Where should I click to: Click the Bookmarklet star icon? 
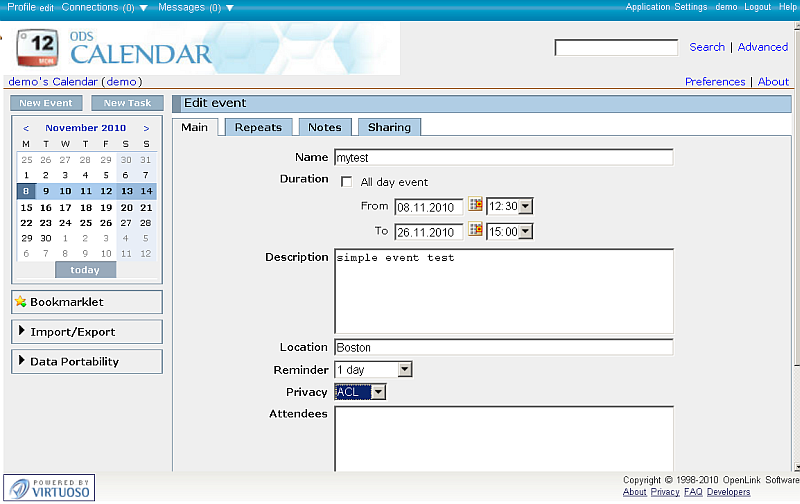point(21,302)
